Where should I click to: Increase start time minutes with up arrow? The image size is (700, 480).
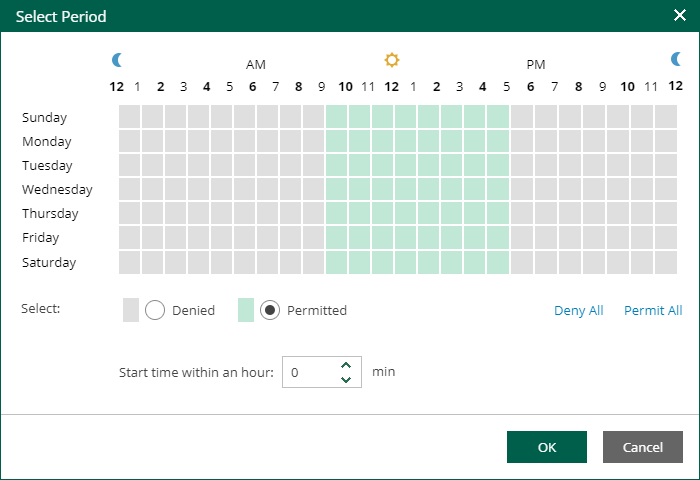click(346, 365)
